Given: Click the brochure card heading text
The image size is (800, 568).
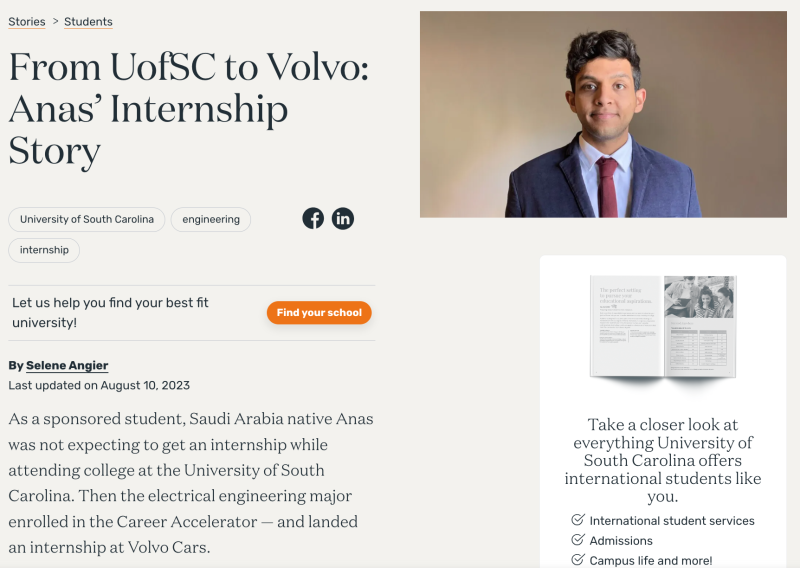Looking at the screenshot, I should pos(663,460).
